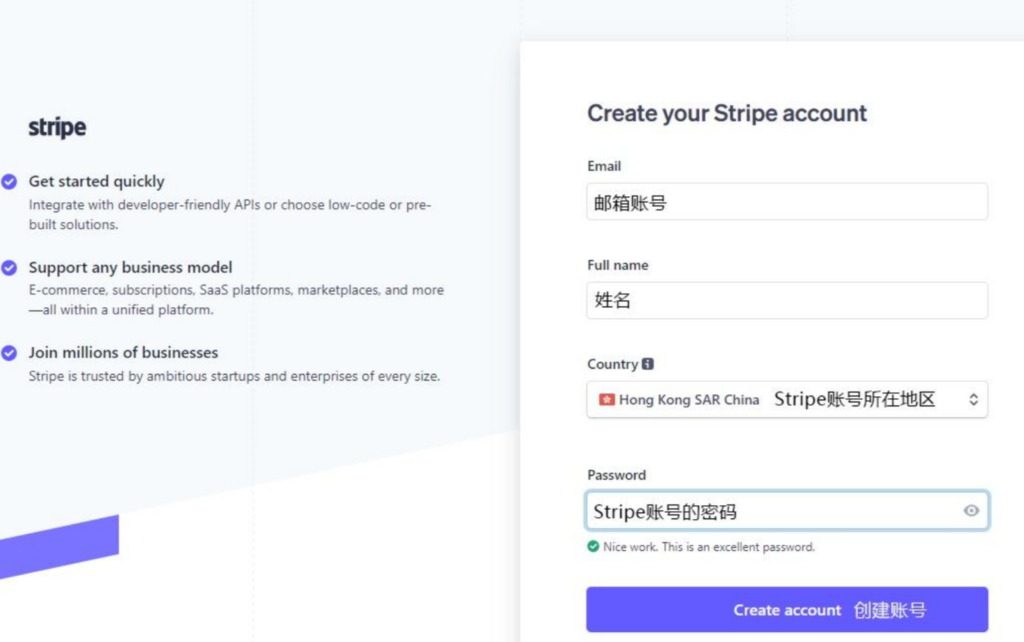Click the "Join millions of businesses" heading
Viewport: 1024px width, 642px height.
click(123, 353)
